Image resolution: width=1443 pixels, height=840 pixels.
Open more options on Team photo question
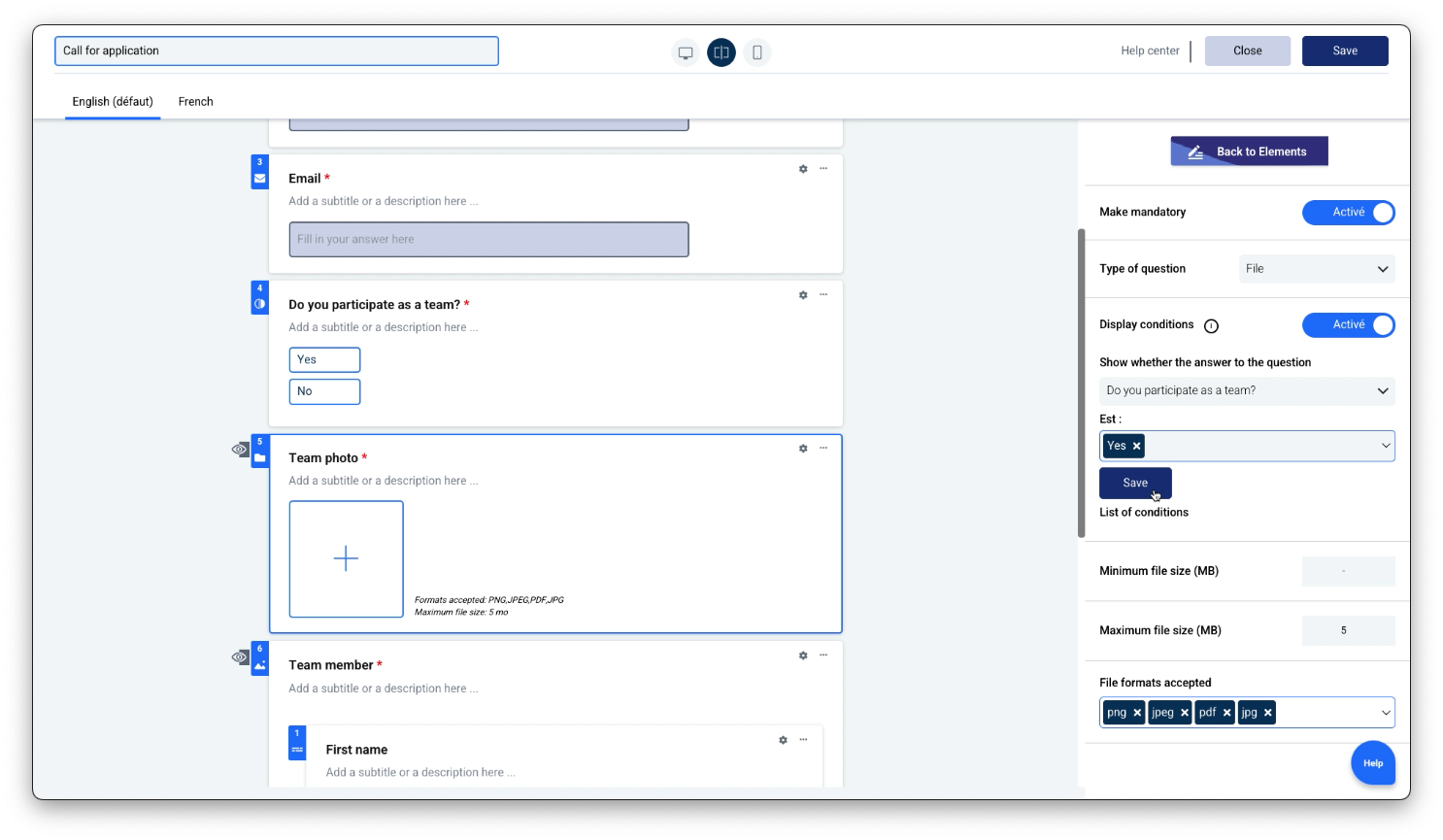[823, 448]
